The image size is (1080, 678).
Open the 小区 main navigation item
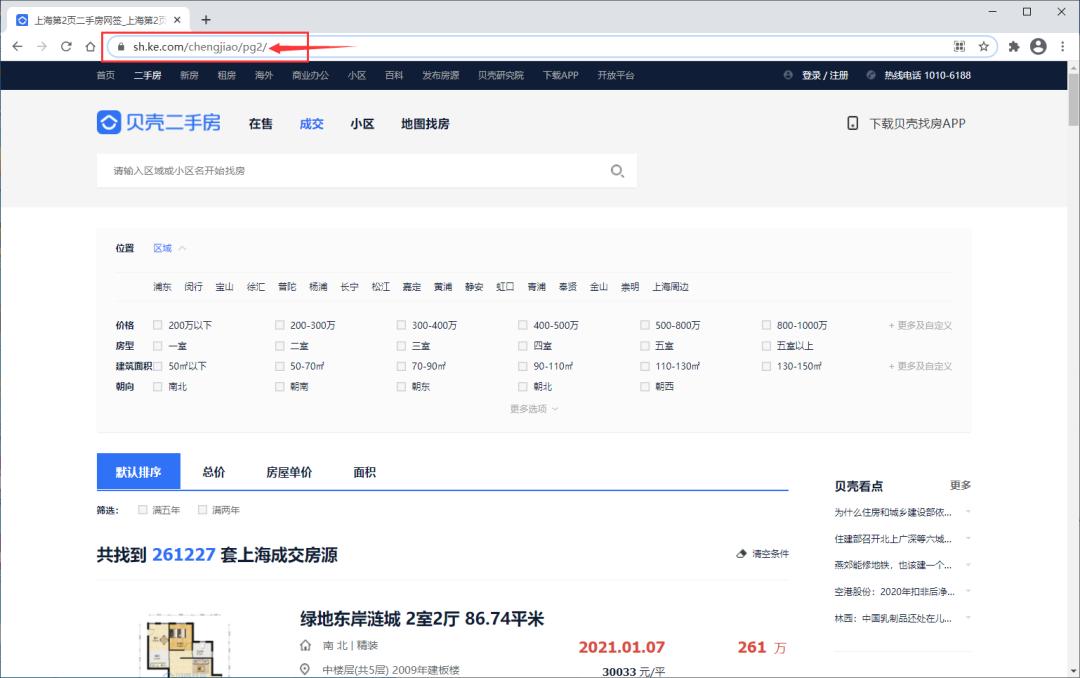point(362,124)
